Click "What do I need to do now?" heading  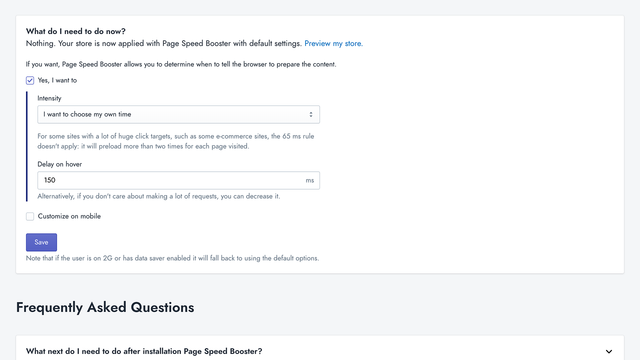(x=76, y=31)
